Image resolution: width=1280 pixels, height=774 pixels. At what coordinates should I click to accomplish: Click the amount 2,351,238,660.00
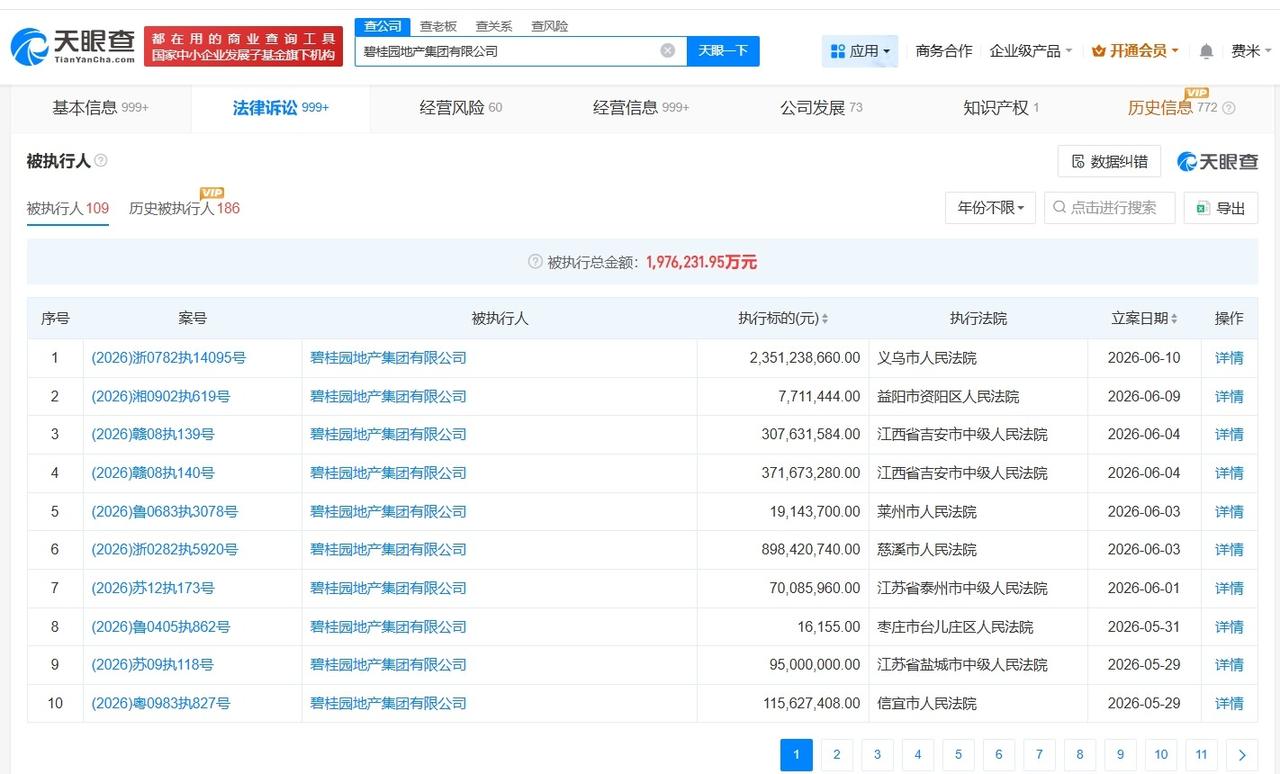click(804, 358)
